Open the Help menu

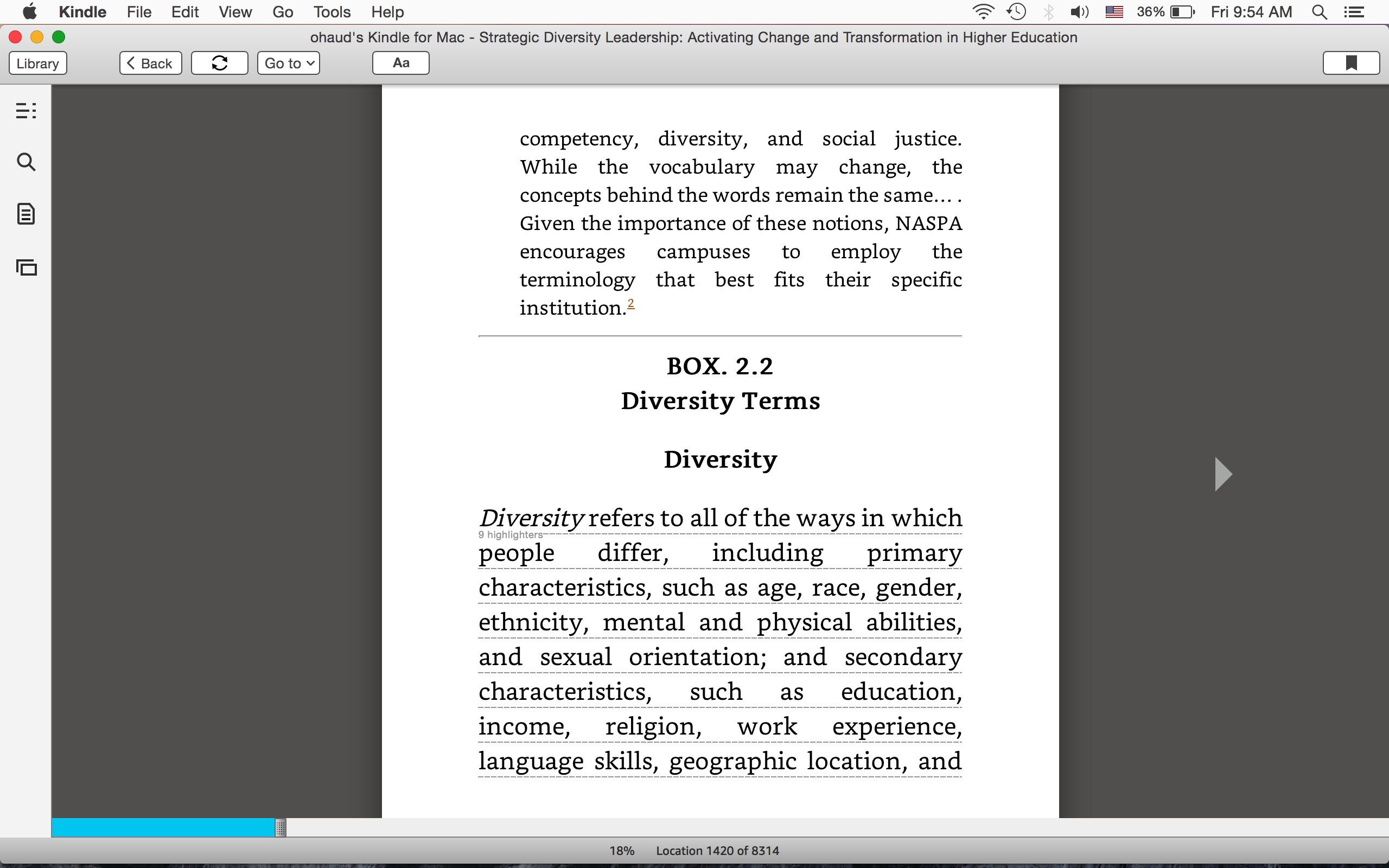point(387,12)
